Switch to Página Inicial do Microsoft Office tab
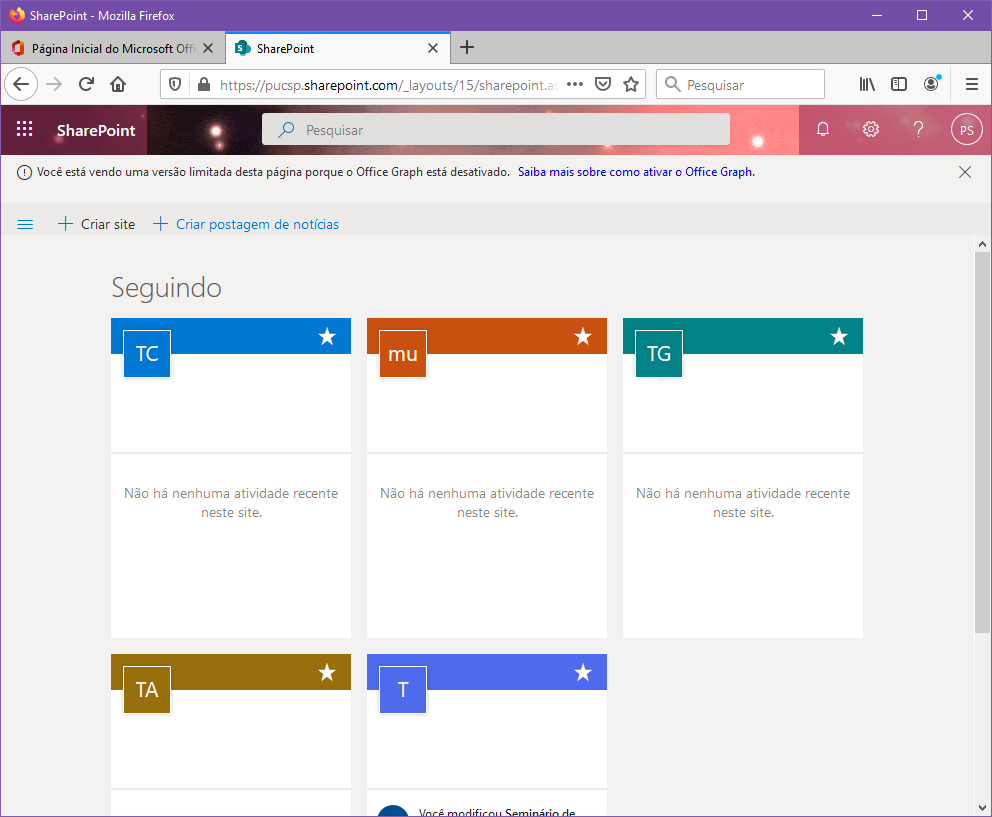Viewport: 992px width, 817px height. click(x=112, y=48)
